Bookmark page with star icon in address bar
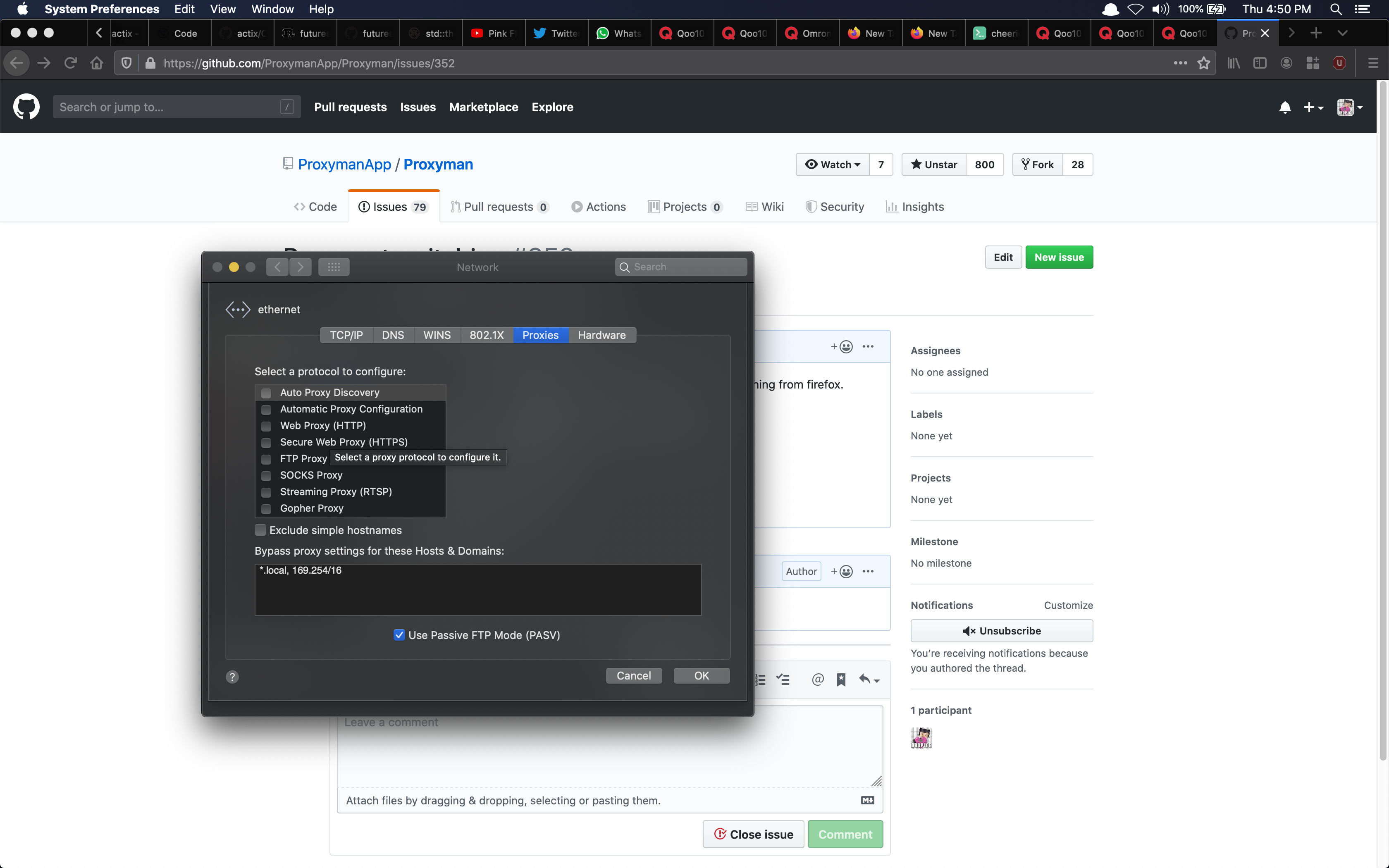1389x868 pixels. 1204,63
